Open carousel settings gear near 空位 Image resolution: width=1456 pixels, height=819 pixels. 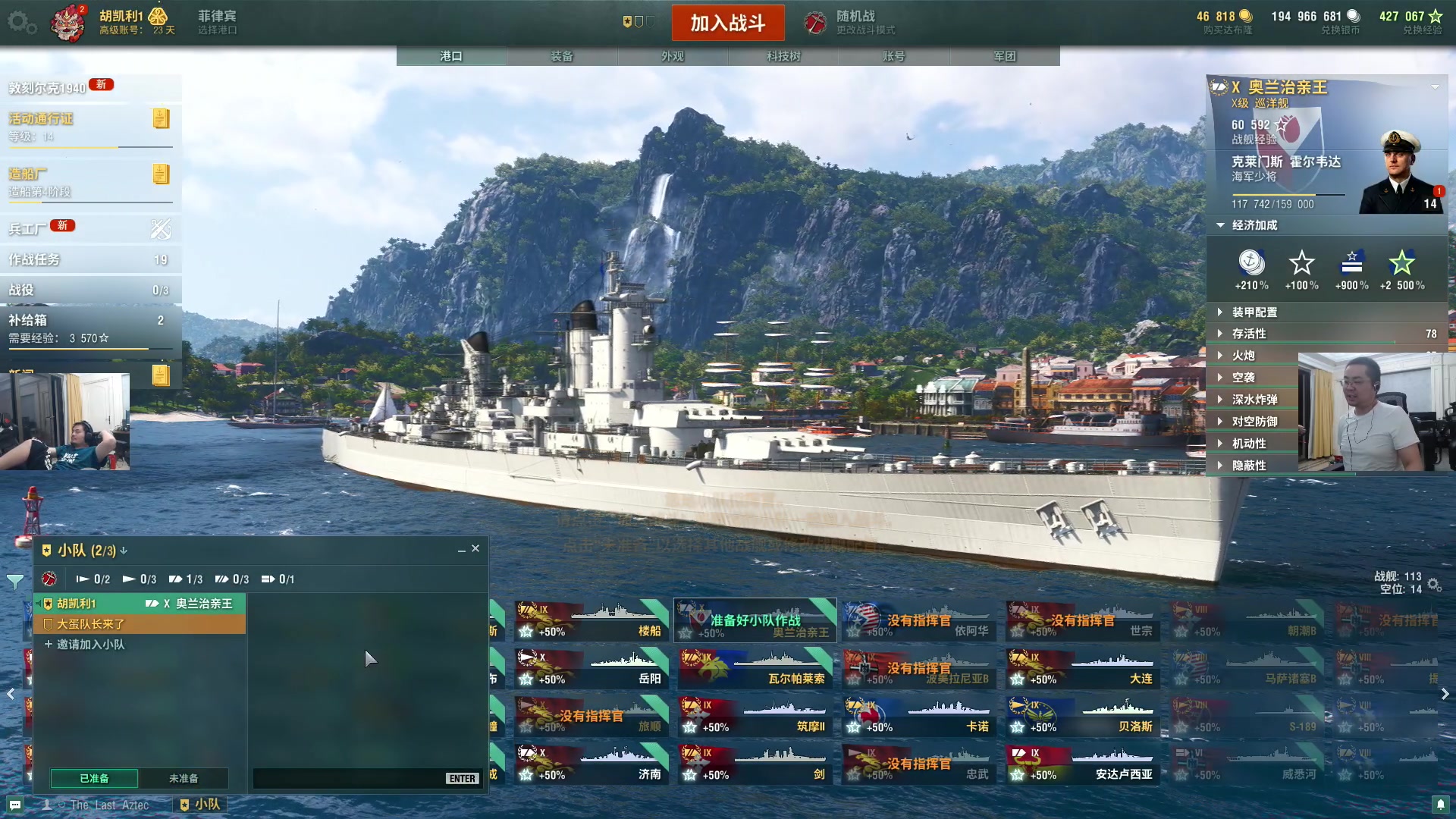1434,585
